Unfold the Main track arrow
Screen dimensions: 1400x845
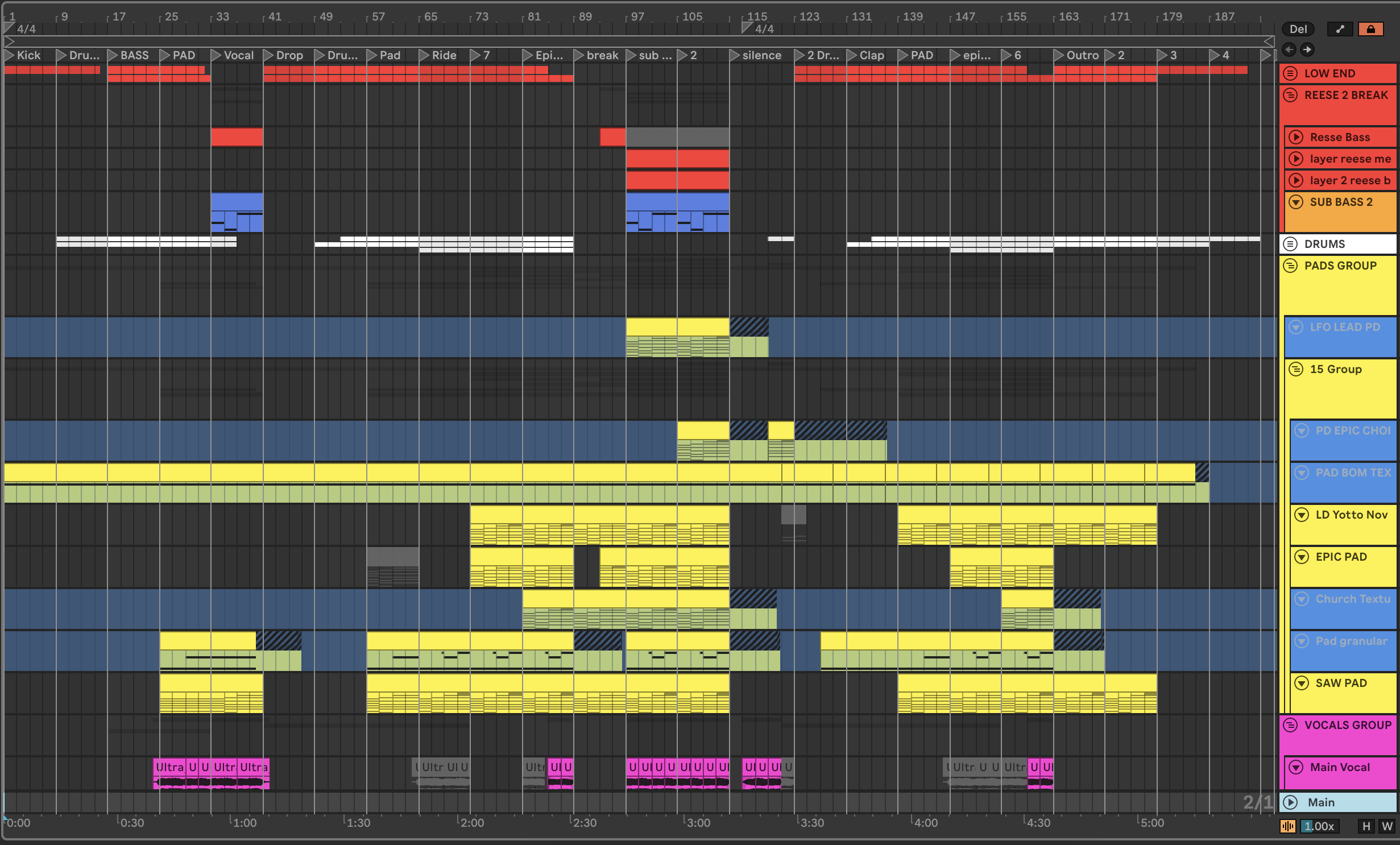pos(1291,802)
